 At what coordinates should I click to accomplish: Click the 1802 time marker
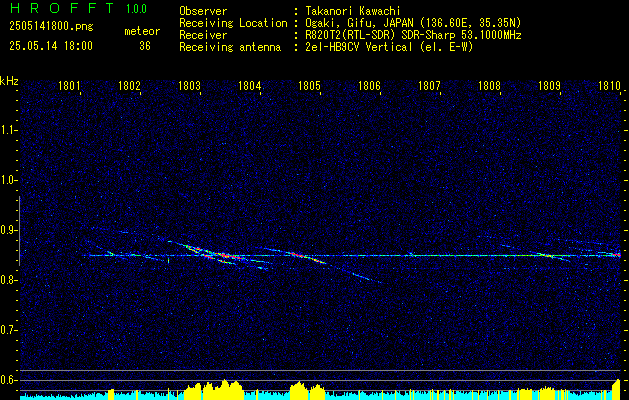pyautogui.click(x=130, y=86)
